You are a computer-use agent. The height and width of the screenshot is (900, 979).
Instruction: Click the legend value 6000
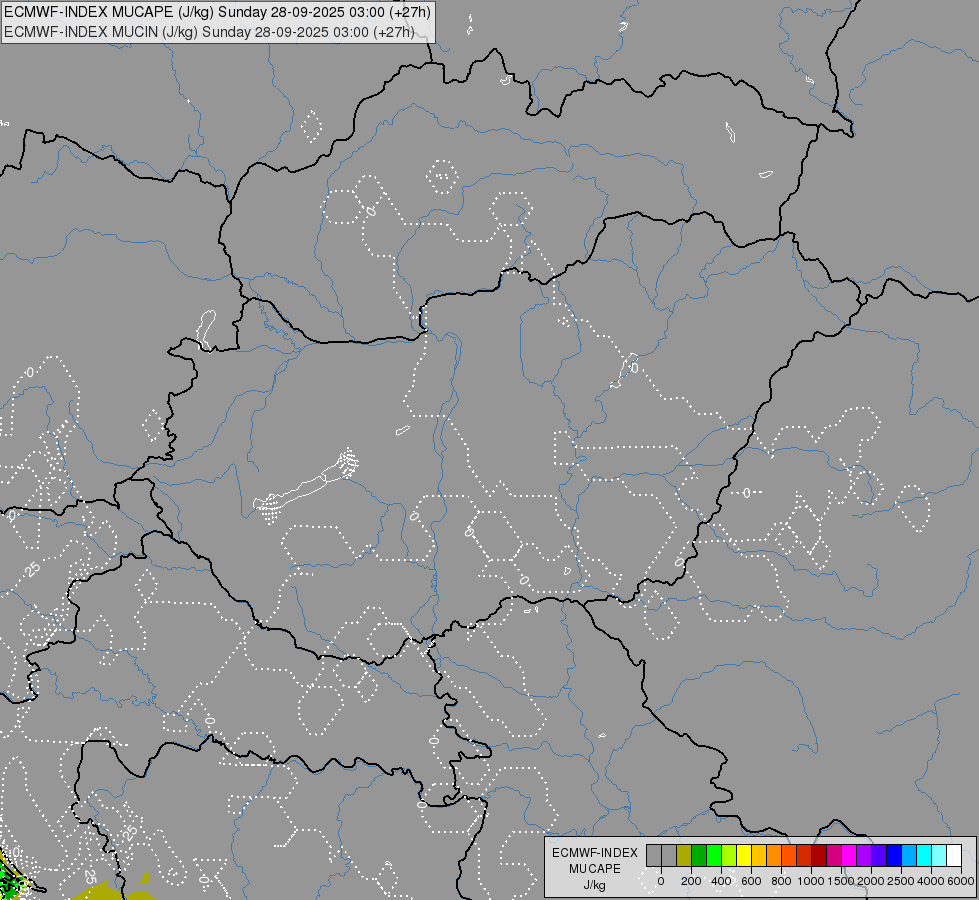(960, 881)
